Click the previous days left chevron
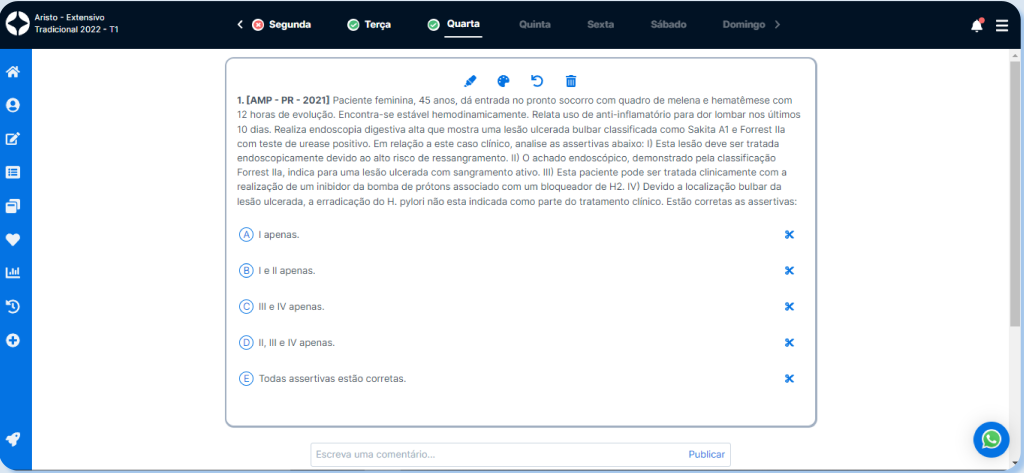Screen dimensions: 1024x473 point(240,24)
